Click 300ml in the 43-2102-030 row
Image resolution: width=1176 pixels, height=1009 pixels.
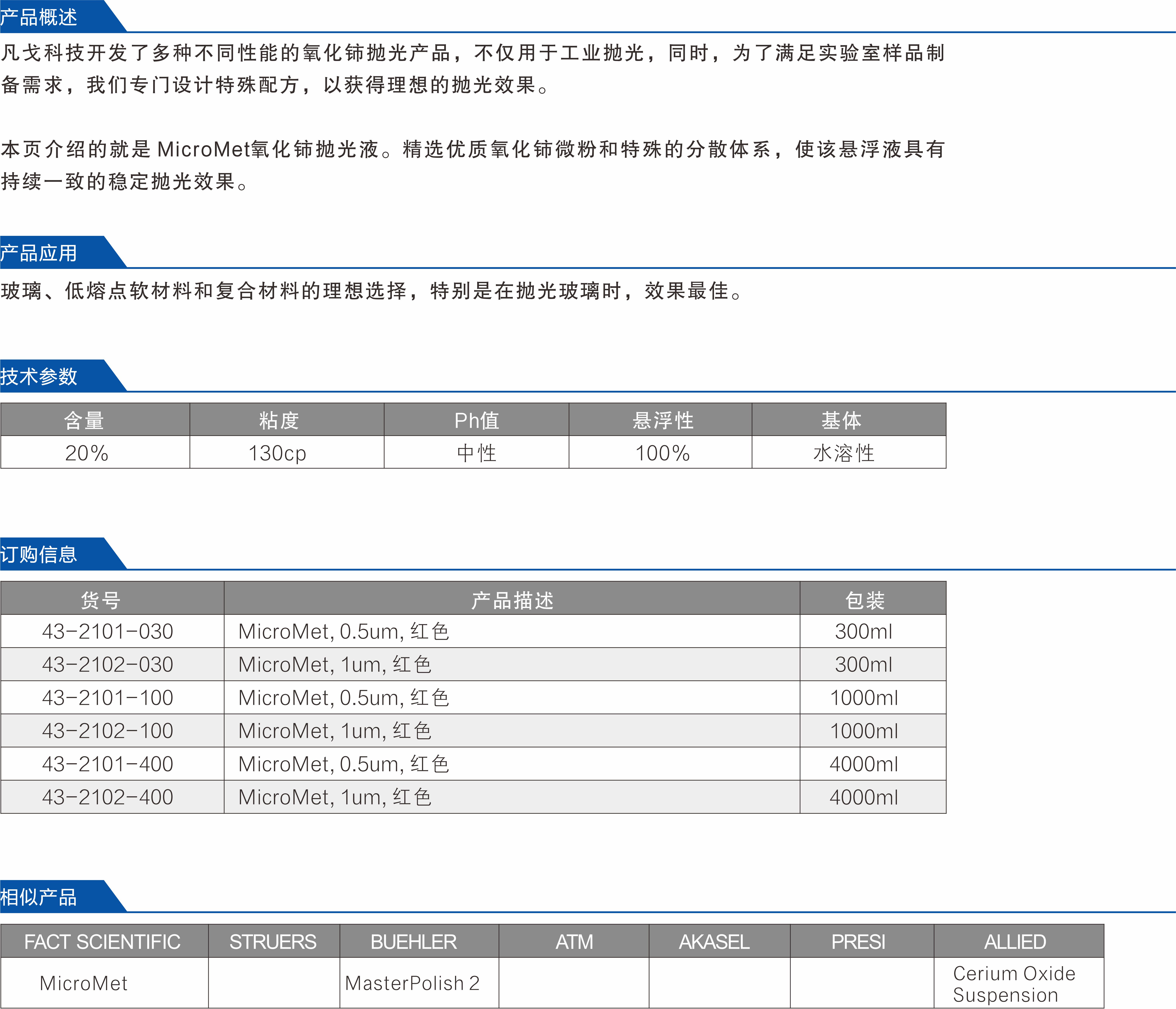(x=864, y=664)
